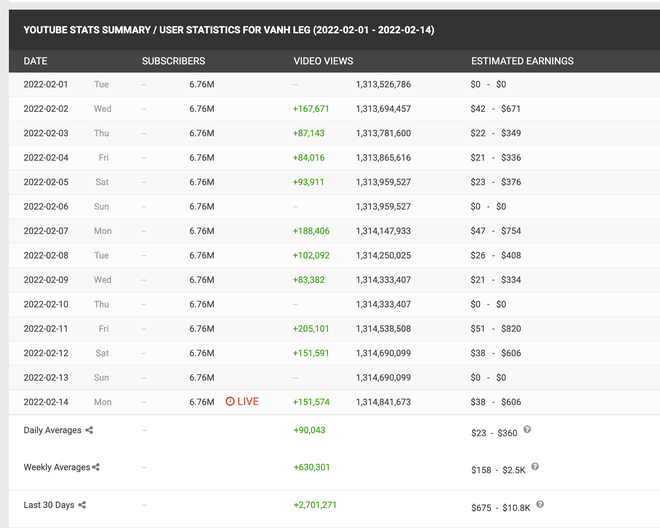Click total views 1,313,526,786
This screenshot has height=528, width=660.
click(383, 84)
